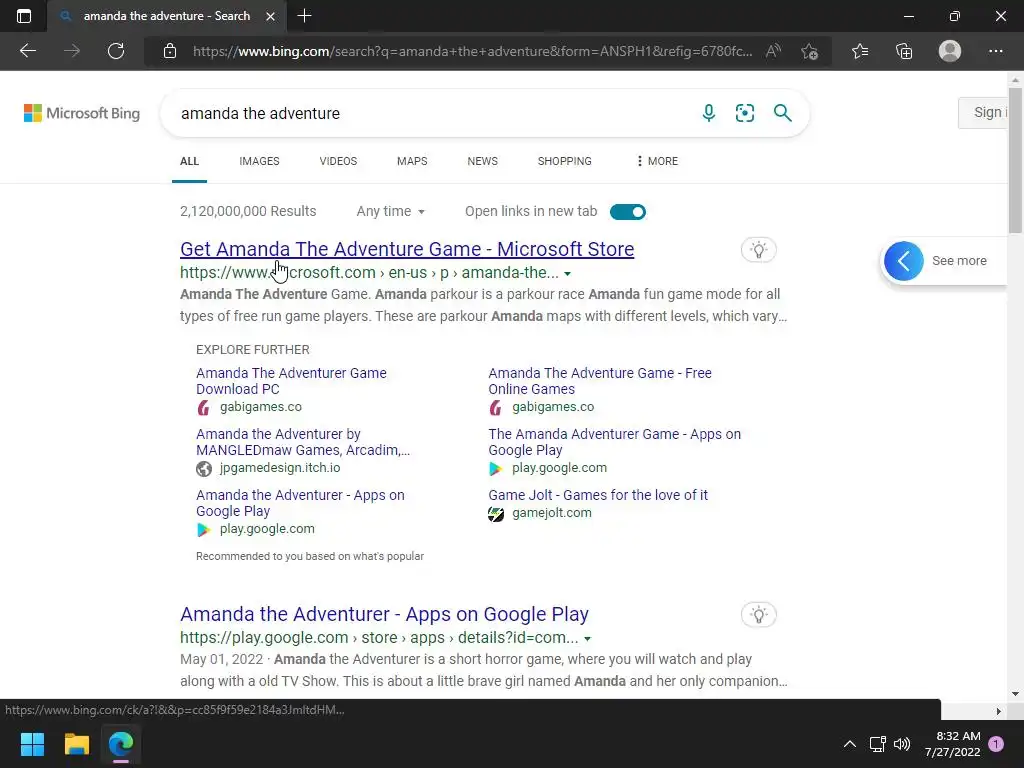This screenshot has width=1024, height=768.
Task: Open the MORE search categories menu
Action: click(657, 161)
